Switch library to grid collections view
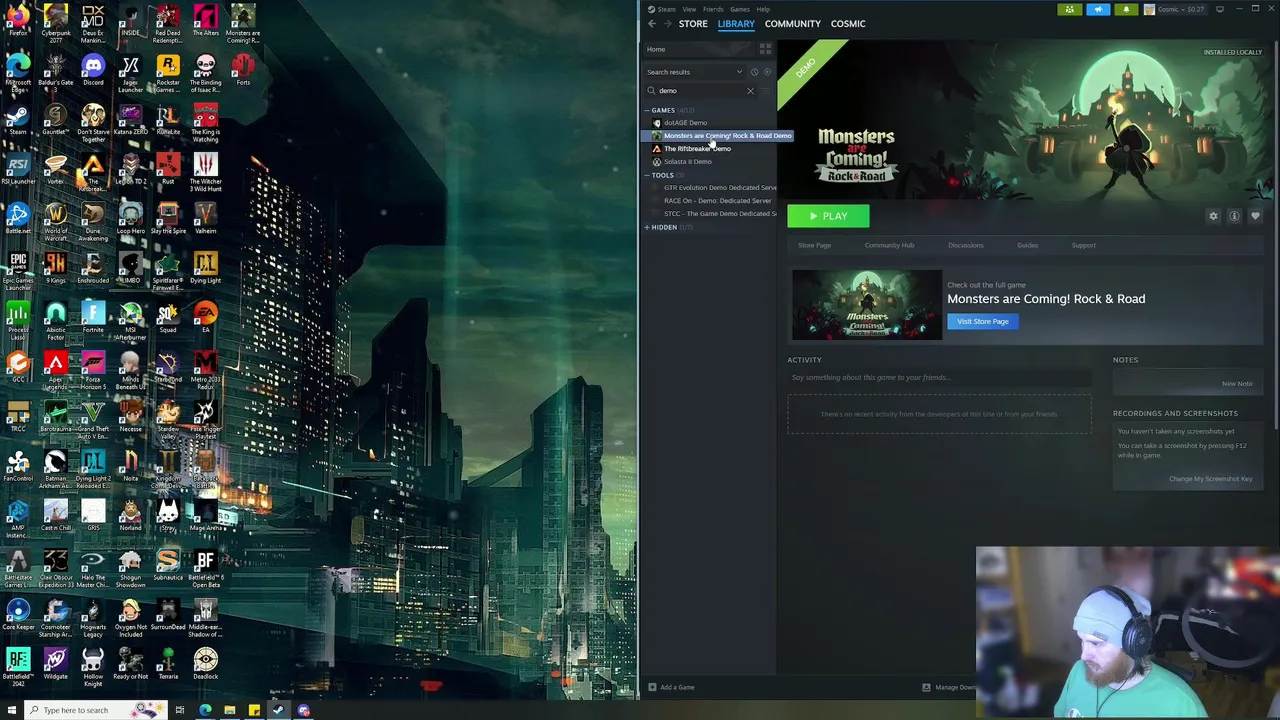Viewport: 1280px width, 720px height. tap(765, 49)
